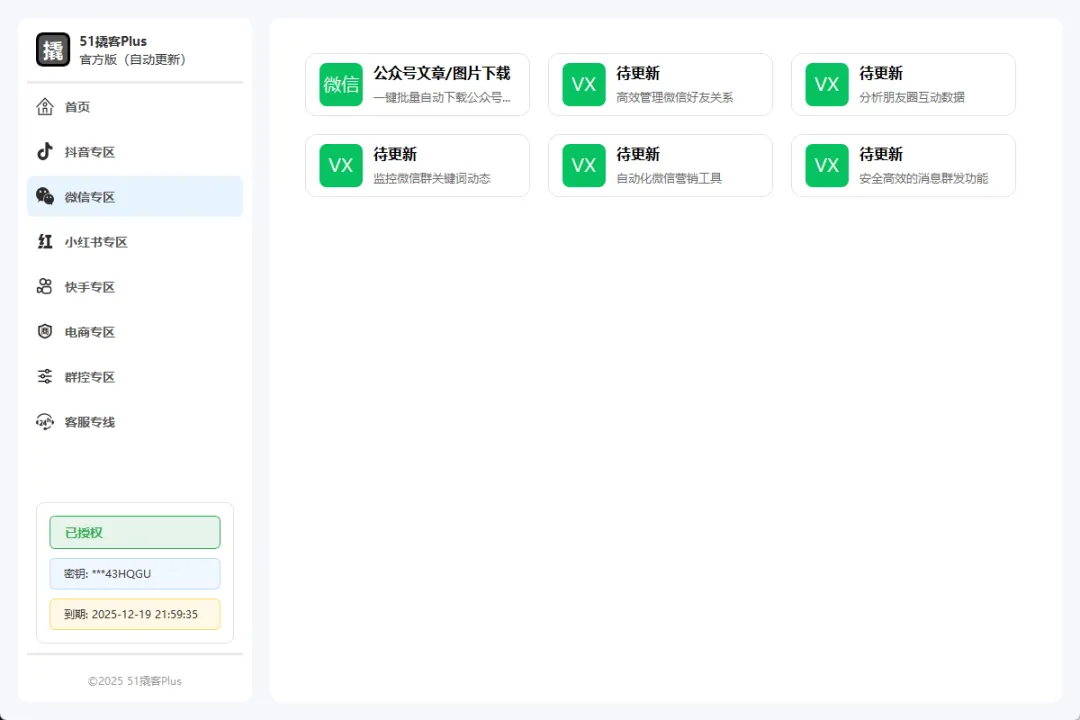Click 待更新 title above 安全高效的消息群发功能
The height and width of the screenshot is (720, 1080).
pyautogui.click(x=881, y=154)
